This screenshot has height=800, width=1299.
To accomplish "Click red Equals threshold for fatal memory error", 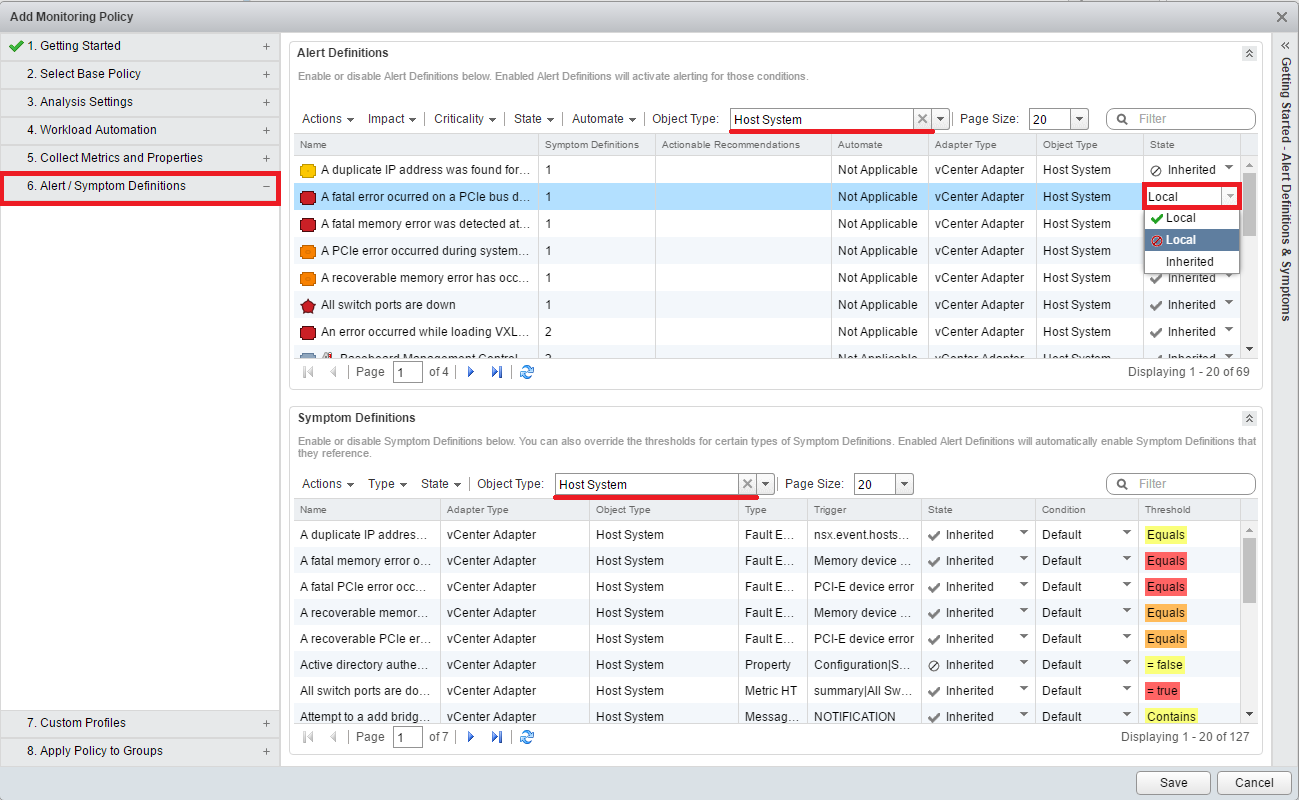I will coord(1166,561).
